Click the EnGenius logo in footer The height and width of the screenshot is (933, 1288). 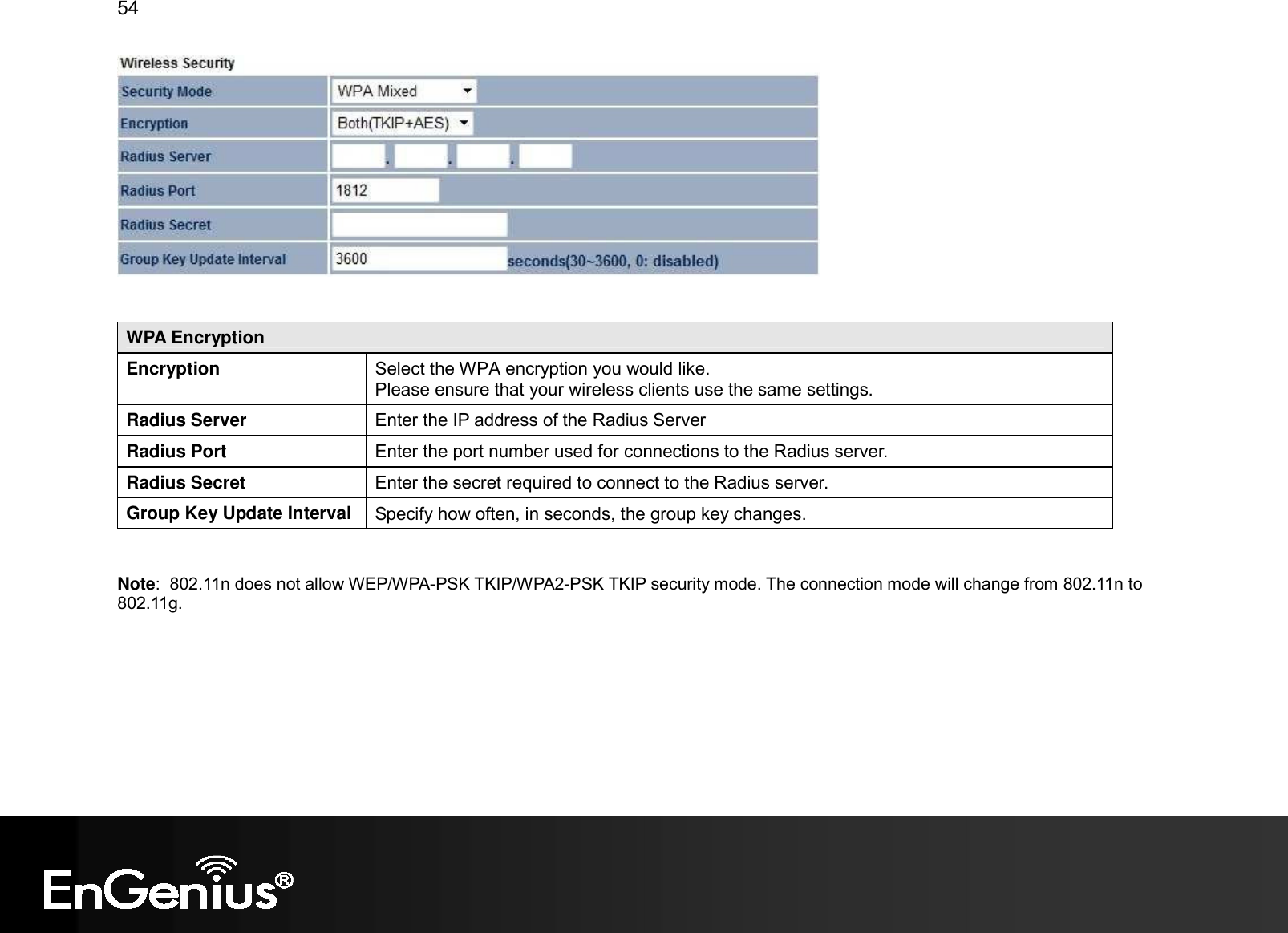tap(168, 883)
